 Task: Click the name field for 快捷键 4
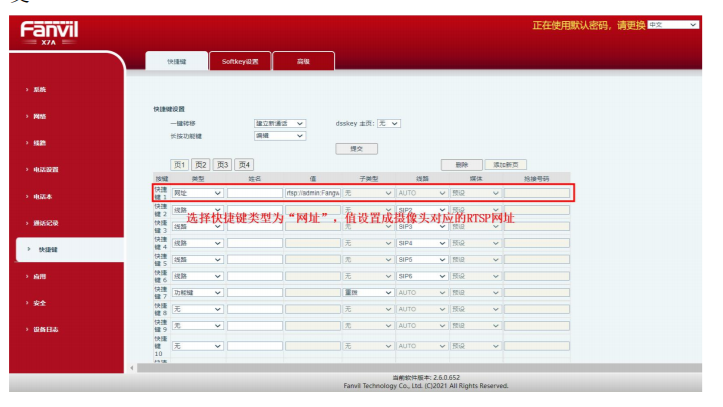(x=255, y=243)
